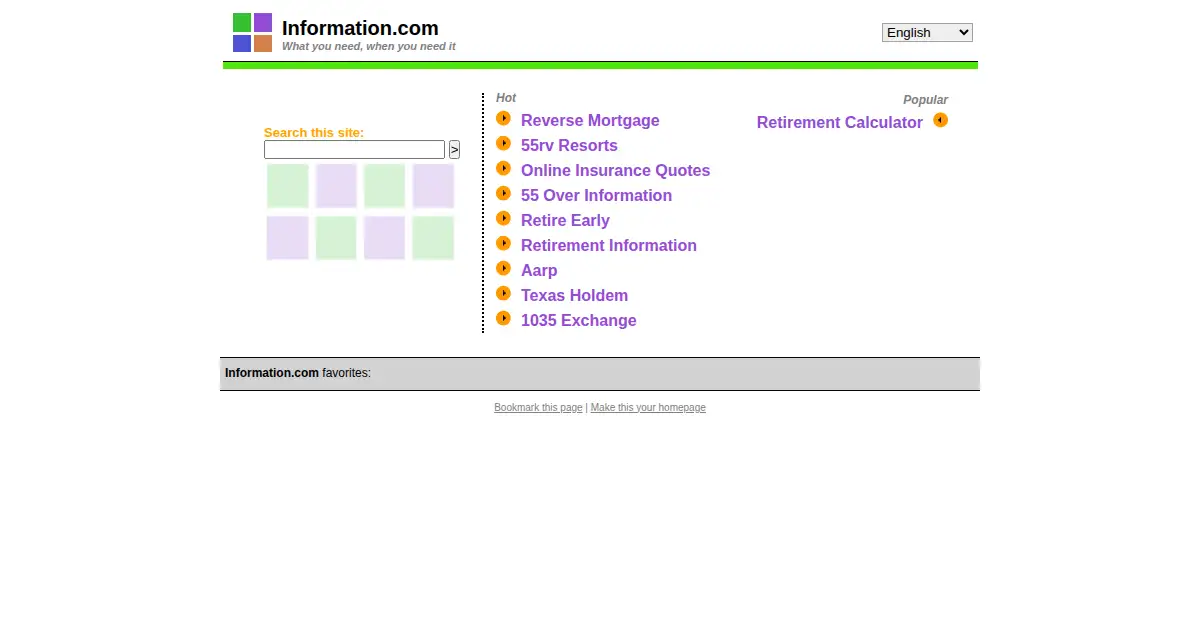Click the orange arrow beside Aarp
Image resolution: width=1200 pixels, height=628 pixels.
503,268
